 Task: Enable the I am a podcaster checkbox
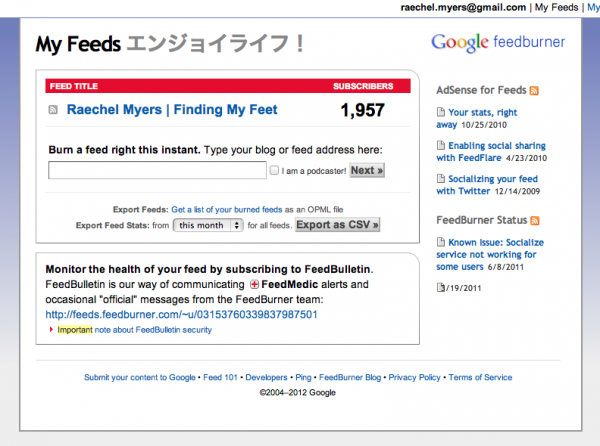274,171
